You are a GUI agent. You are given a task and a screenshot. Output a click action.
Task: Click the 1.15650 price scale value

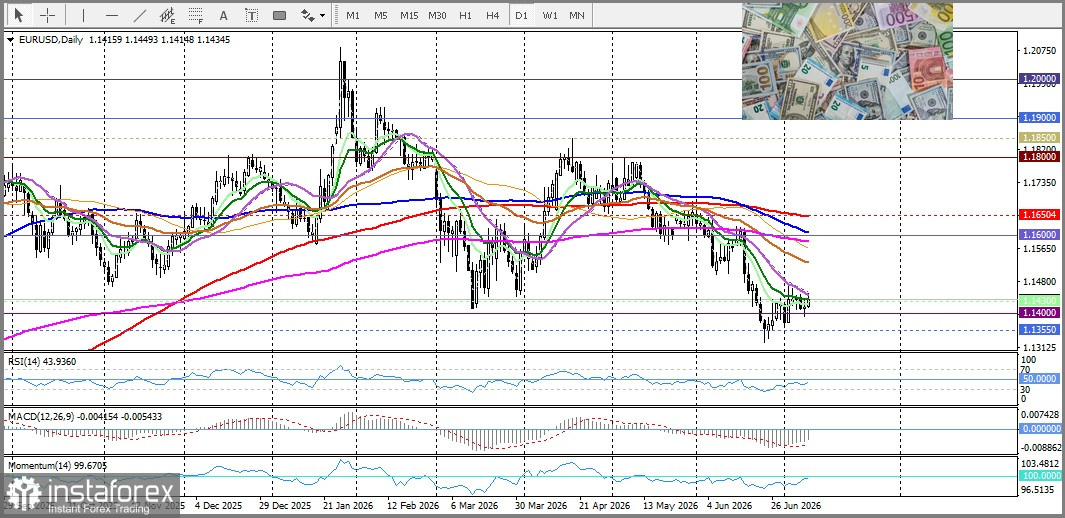pos(1040,249)
